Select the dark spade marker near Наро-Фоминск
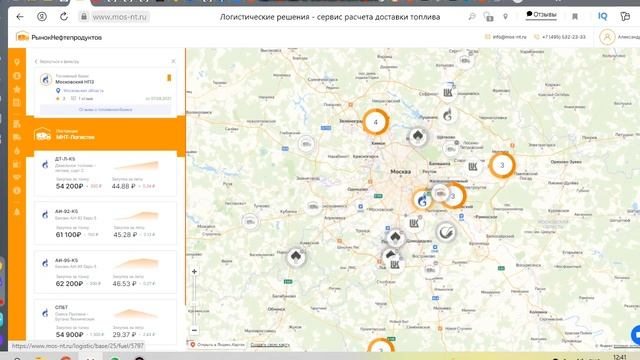The height and width of the screenshot is (360, 640). [x=296, y=257]
